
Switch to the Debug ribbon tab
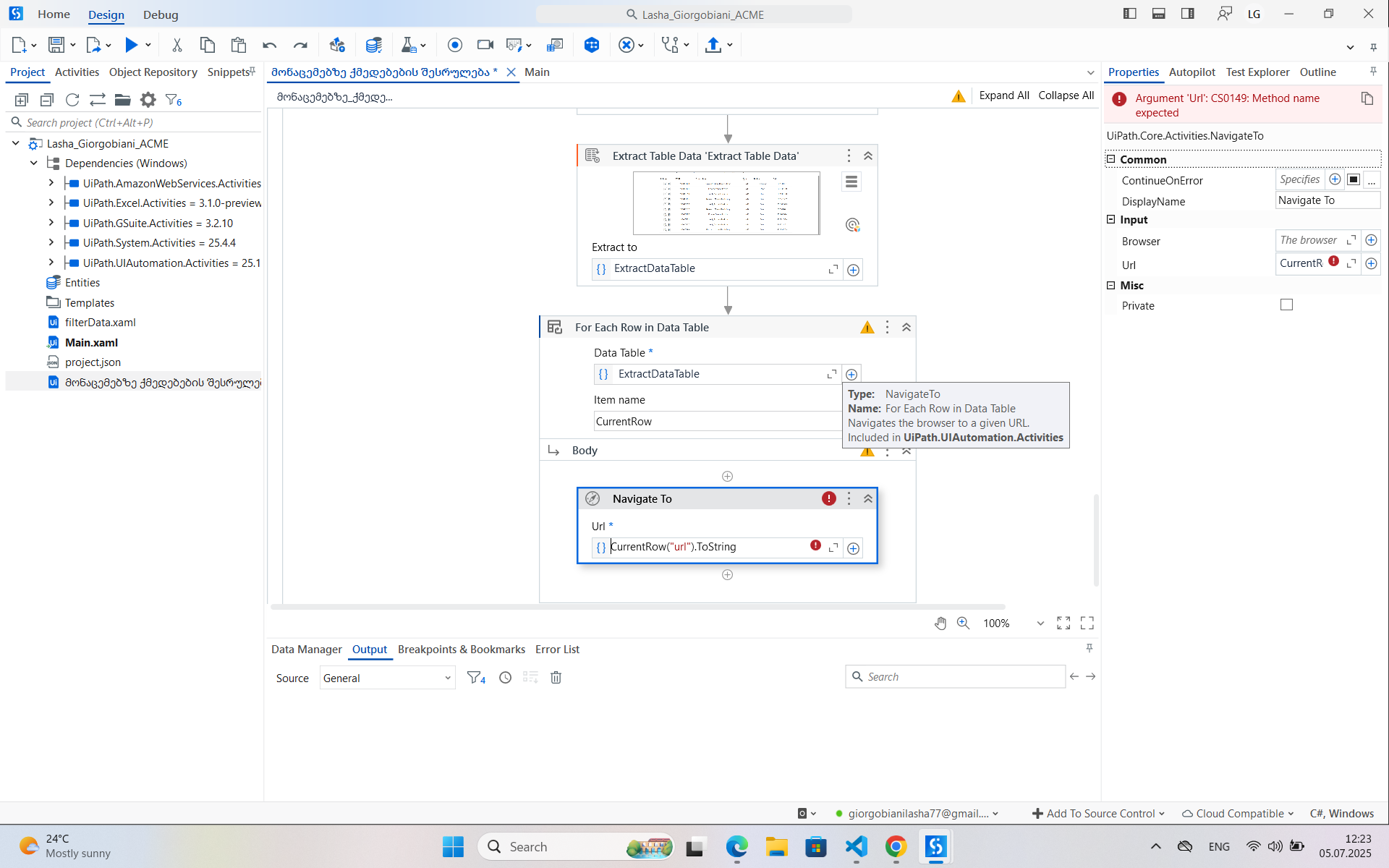[x=161, y=14]
